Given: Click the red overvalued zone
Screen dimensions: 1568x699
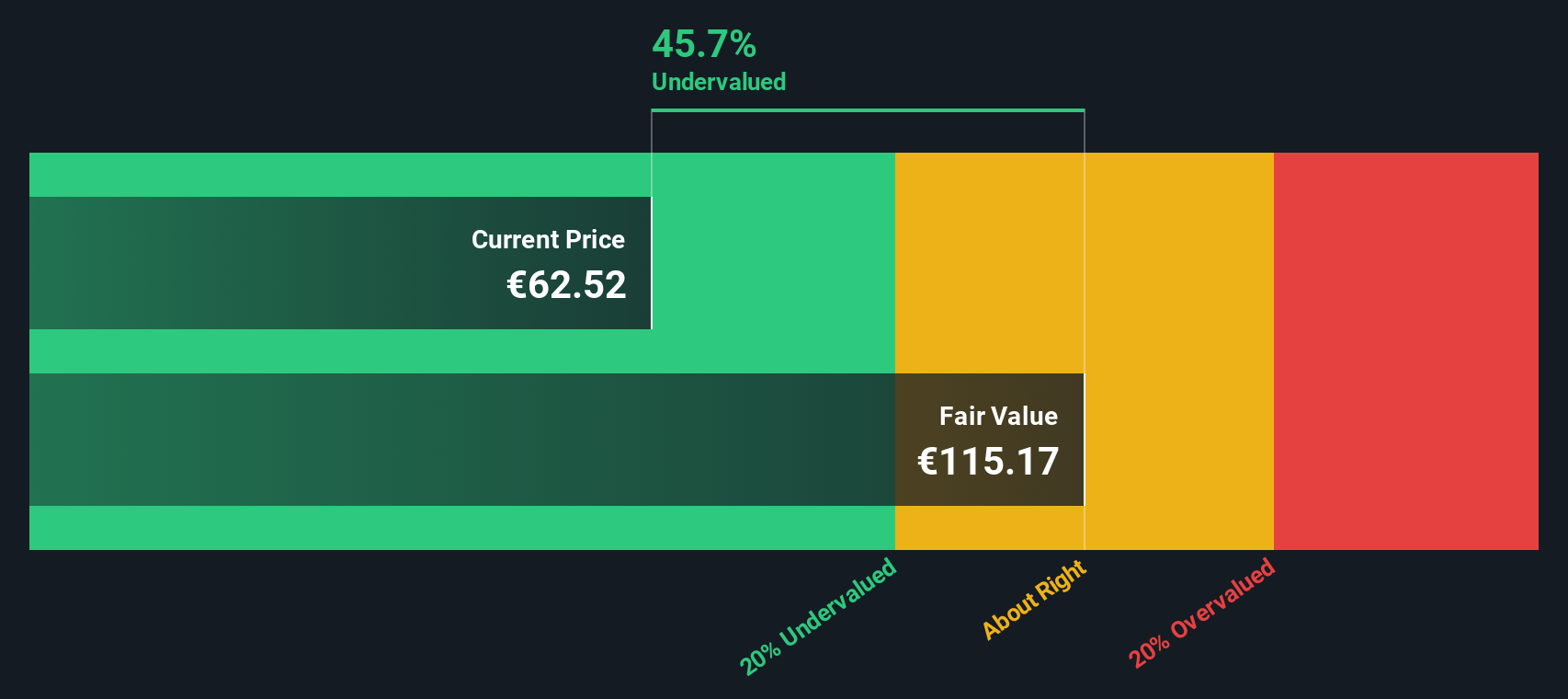Looking at the screenshot, I should click(1405, 350).
